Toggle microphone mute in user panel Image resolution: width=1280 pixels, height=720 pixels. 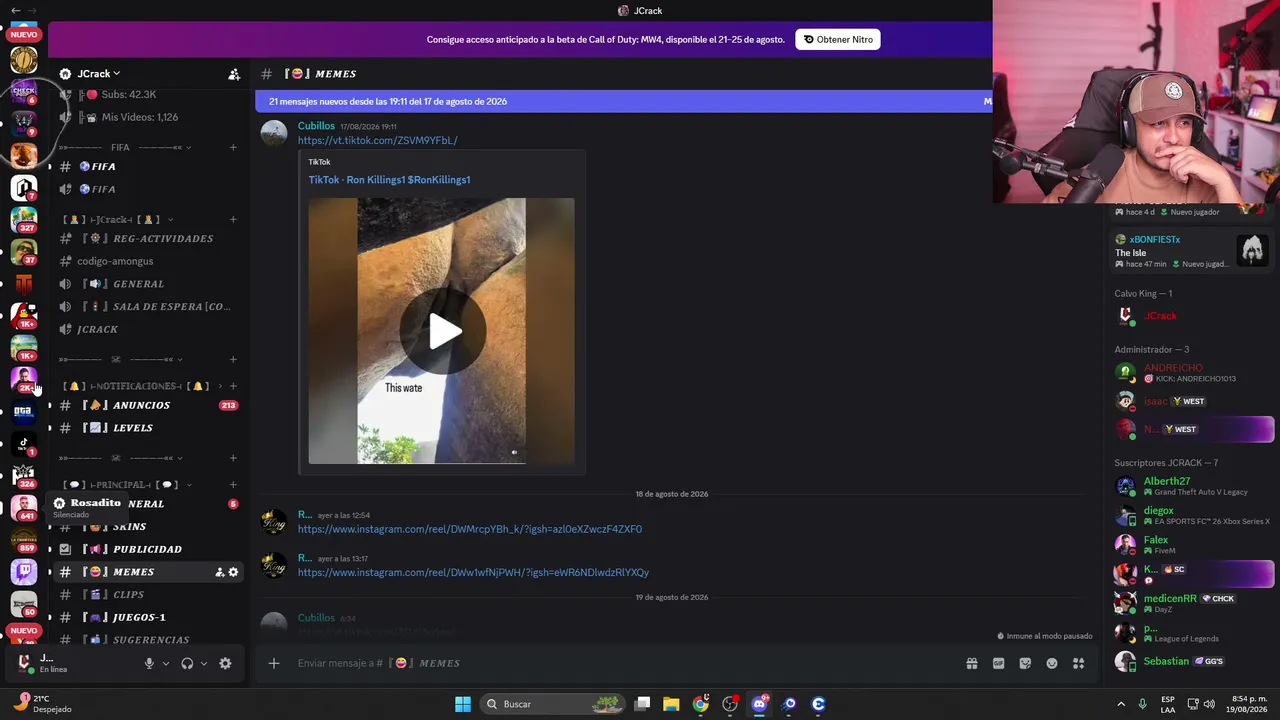pos(149,663)
